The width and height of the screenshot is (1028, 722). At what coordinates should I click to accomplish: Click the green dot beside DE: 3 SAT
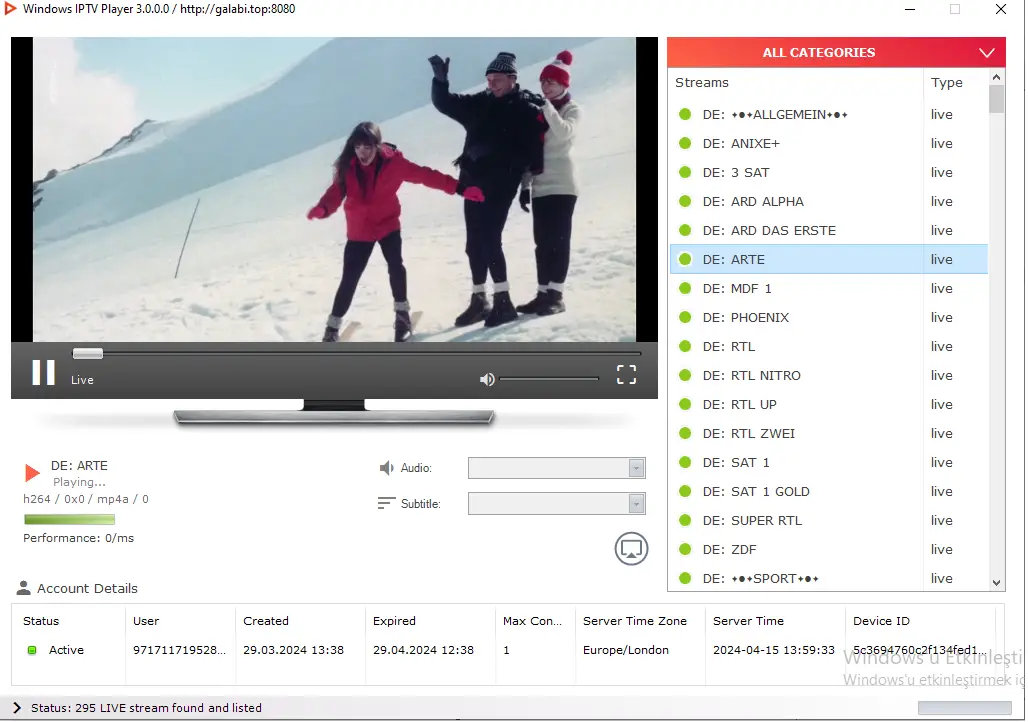(x=685, y=172)
